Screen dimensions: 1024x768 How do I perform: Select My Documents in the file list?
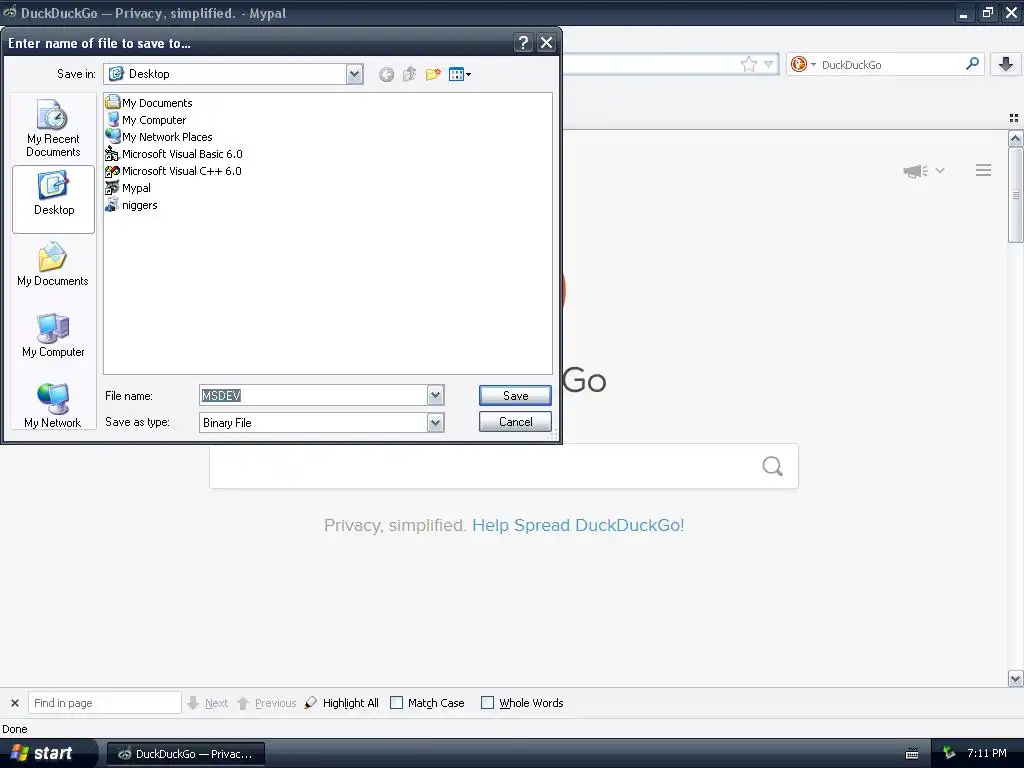[x=149, y=103]
